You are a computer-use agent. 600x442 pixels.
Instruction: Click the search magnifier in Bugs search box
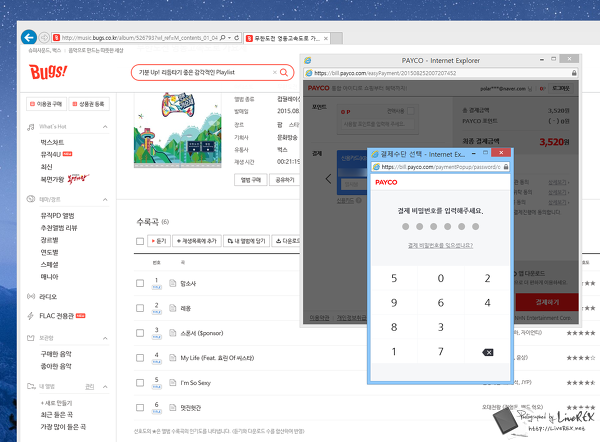[x=284, y=72]
